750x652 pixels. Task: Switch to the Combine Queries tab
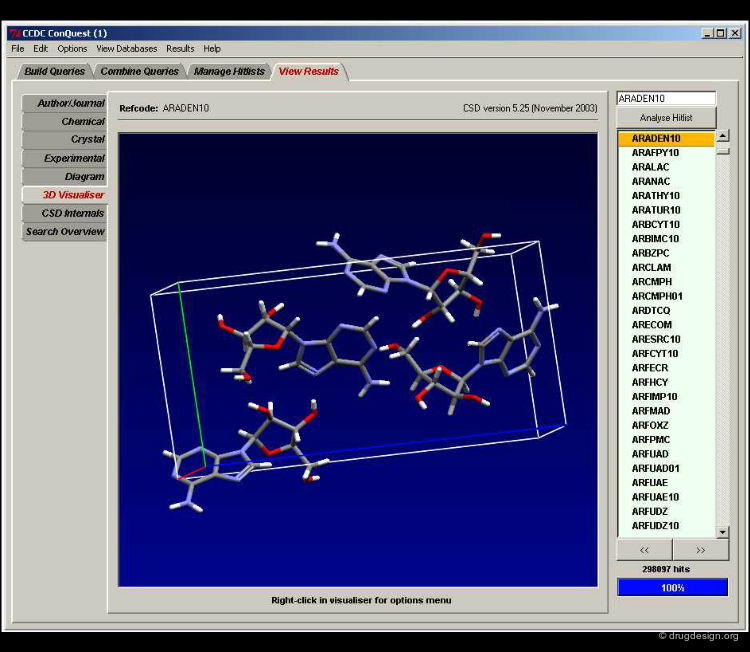tap(139, 71)
